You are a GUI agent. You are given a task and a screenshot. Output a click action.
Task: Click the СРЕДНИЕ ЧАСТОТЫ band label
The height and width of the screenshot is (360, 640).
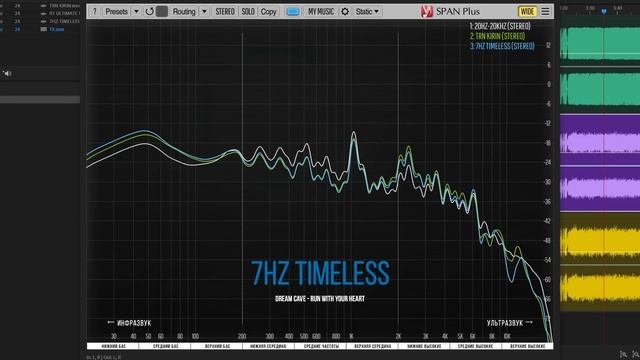tap(321, 346)
